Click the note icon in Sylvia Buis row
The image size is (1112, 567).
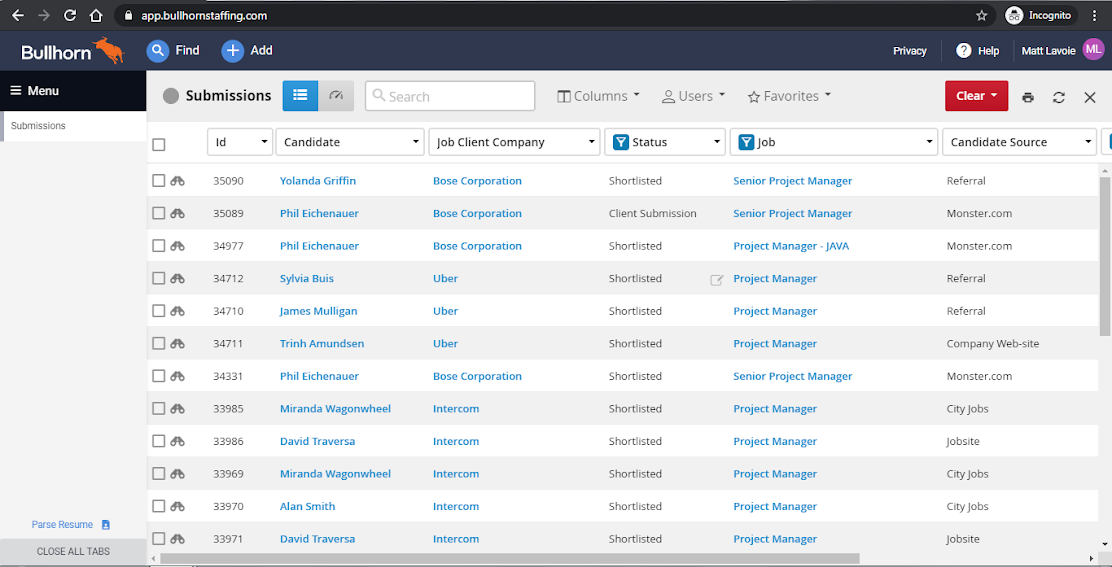tap(716, 280)
